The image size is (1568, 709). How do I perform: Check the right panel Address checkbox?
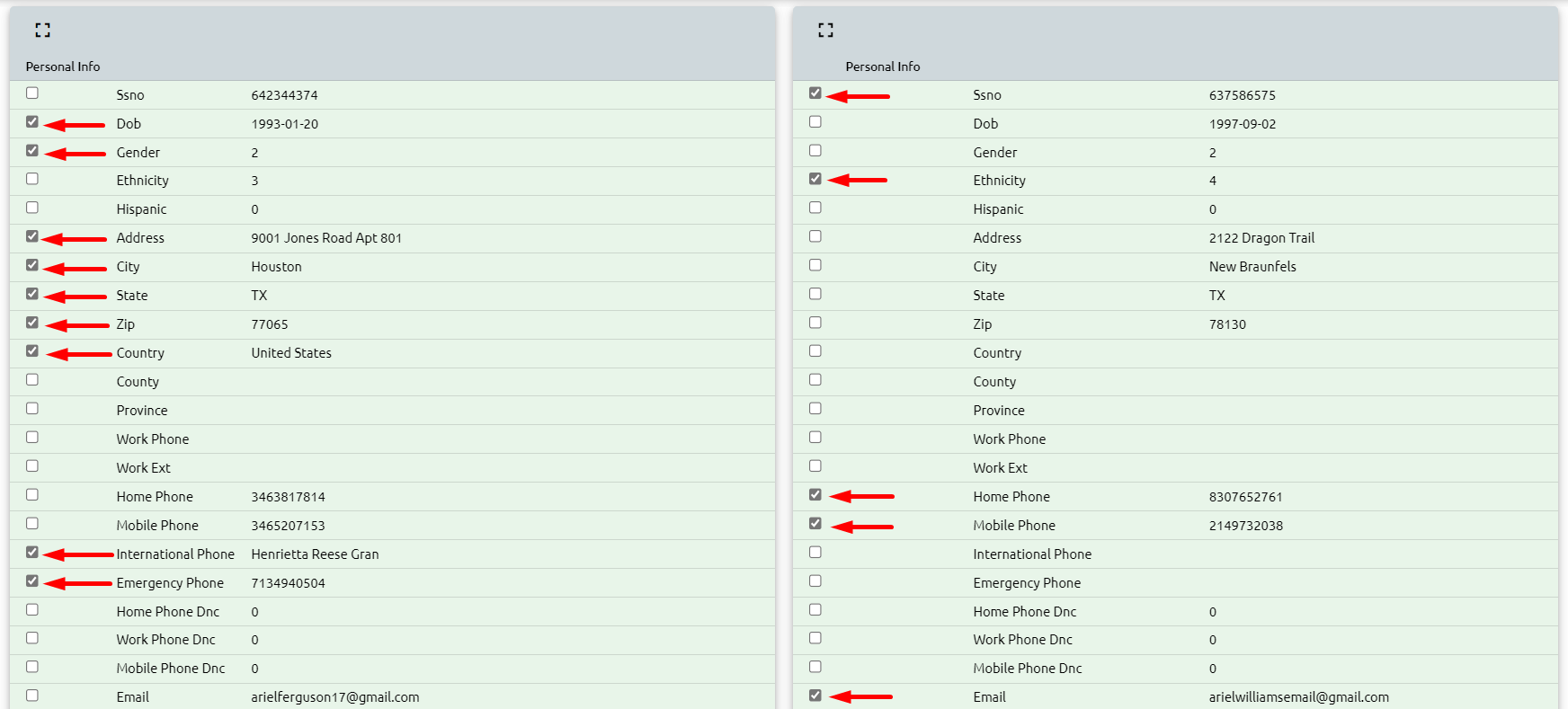coord(815,236)
